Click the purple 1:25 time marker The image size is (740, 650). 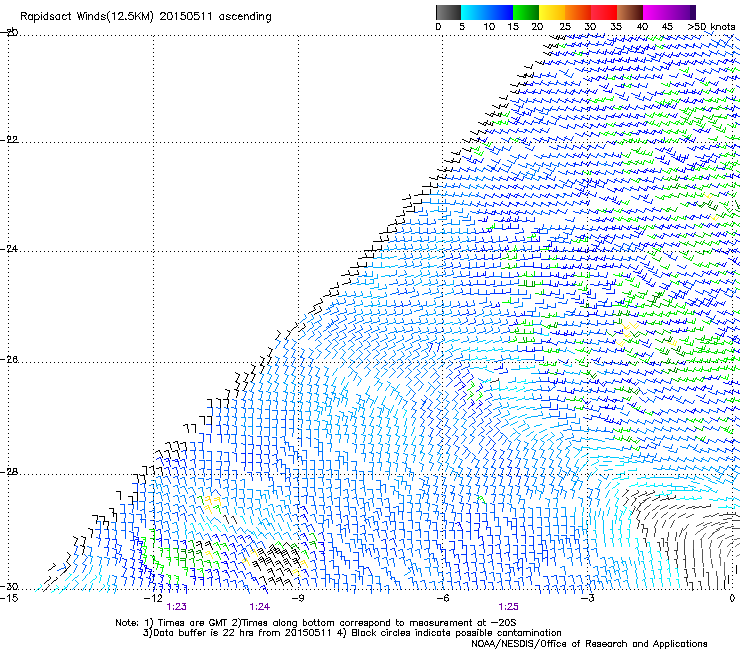click(508, 607)
